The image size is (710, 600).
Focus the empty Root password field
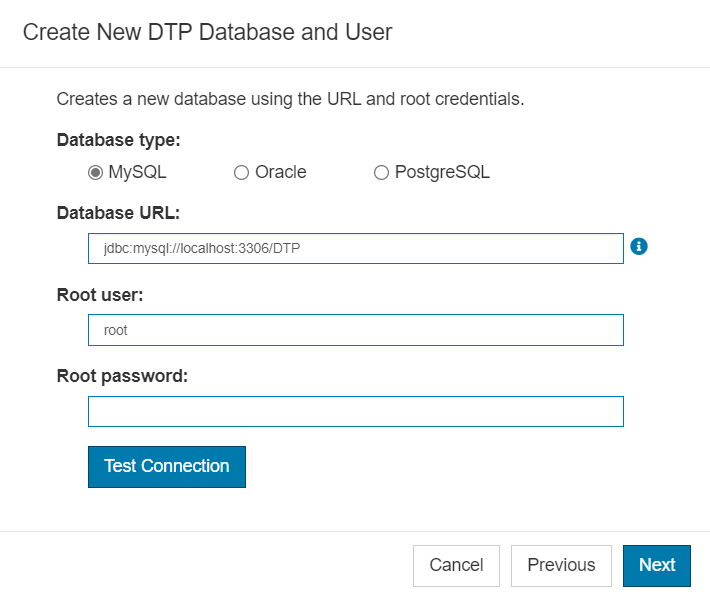(356, 412)
